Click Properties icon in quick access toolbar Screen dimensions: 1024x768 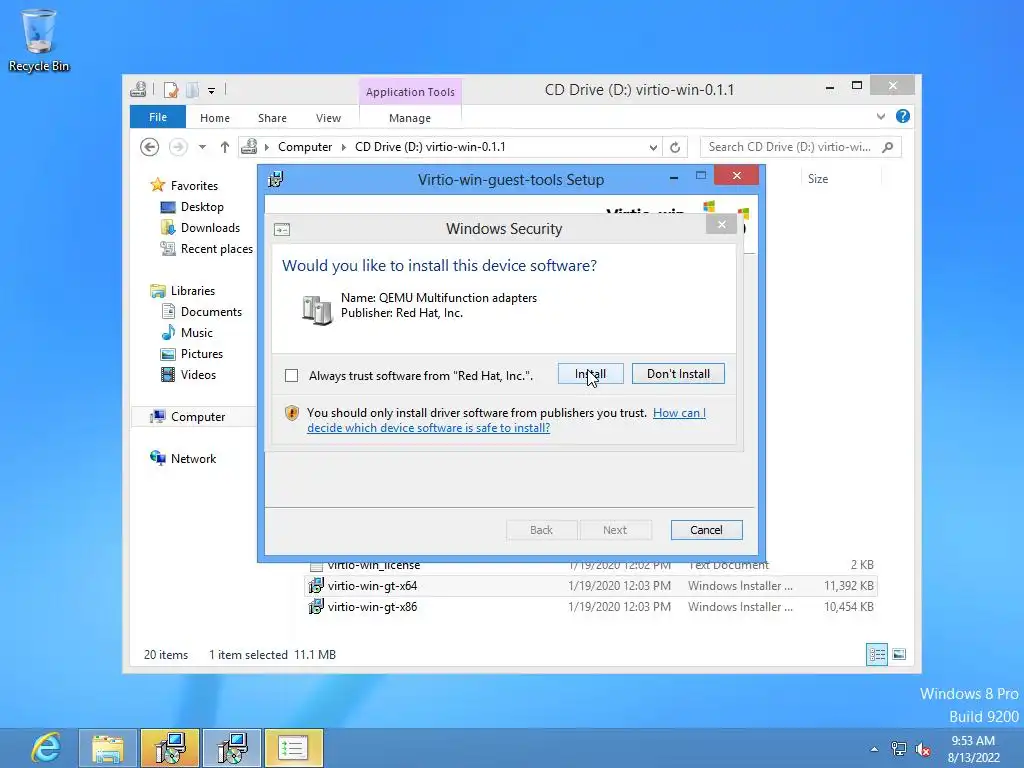coord(170,90)
